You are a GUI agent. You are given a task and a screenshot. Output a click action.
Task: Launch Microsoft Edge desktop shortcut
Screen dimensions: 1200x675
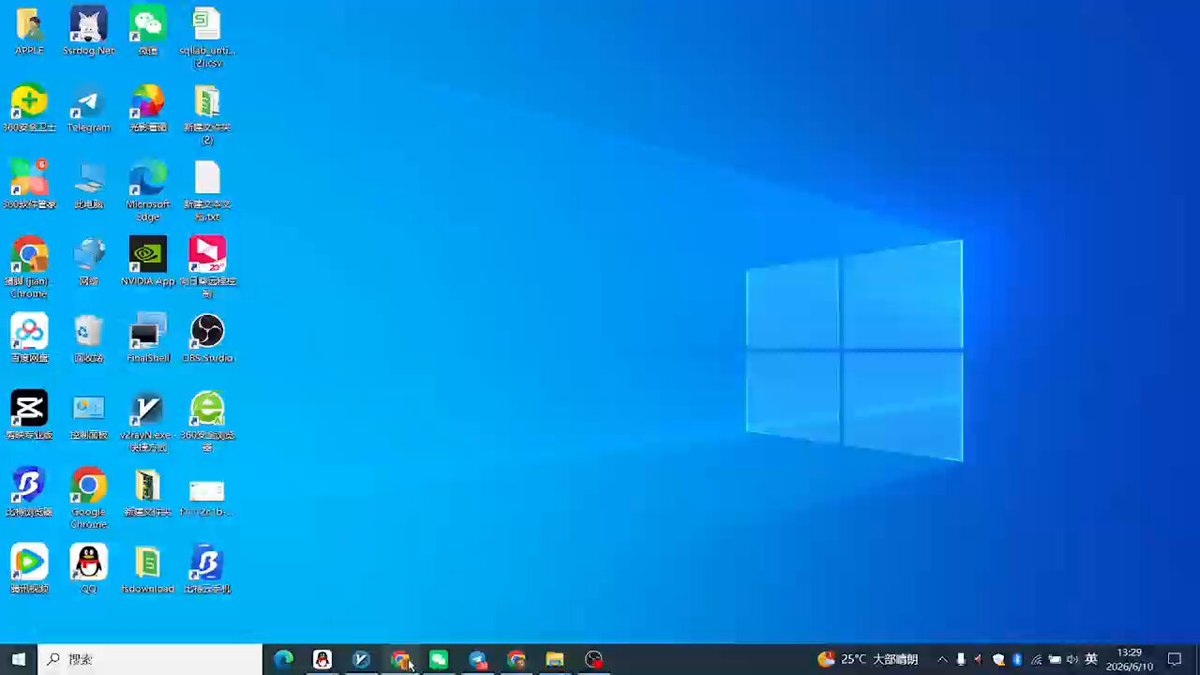[148, 190]
